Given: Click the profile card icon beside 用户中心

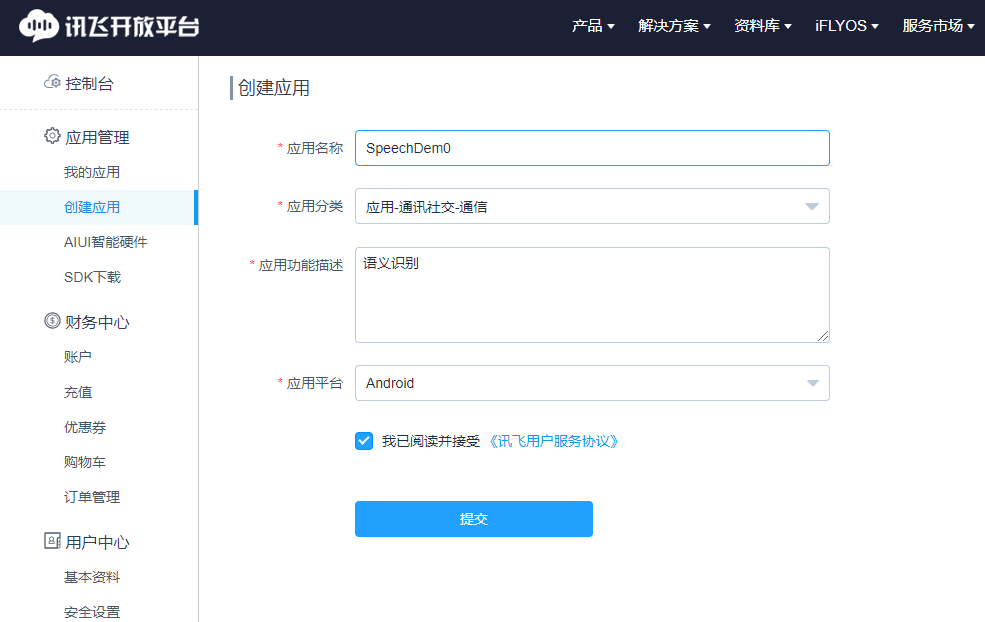Looking at the screenshot, I should tap(52, 541).
